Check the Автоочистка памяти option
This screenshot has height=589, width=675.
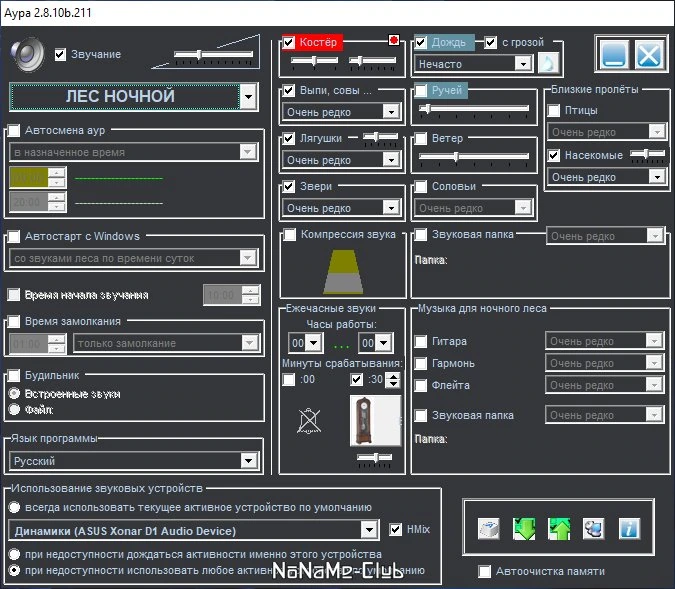pyautogui.click(x=485, y=571)
